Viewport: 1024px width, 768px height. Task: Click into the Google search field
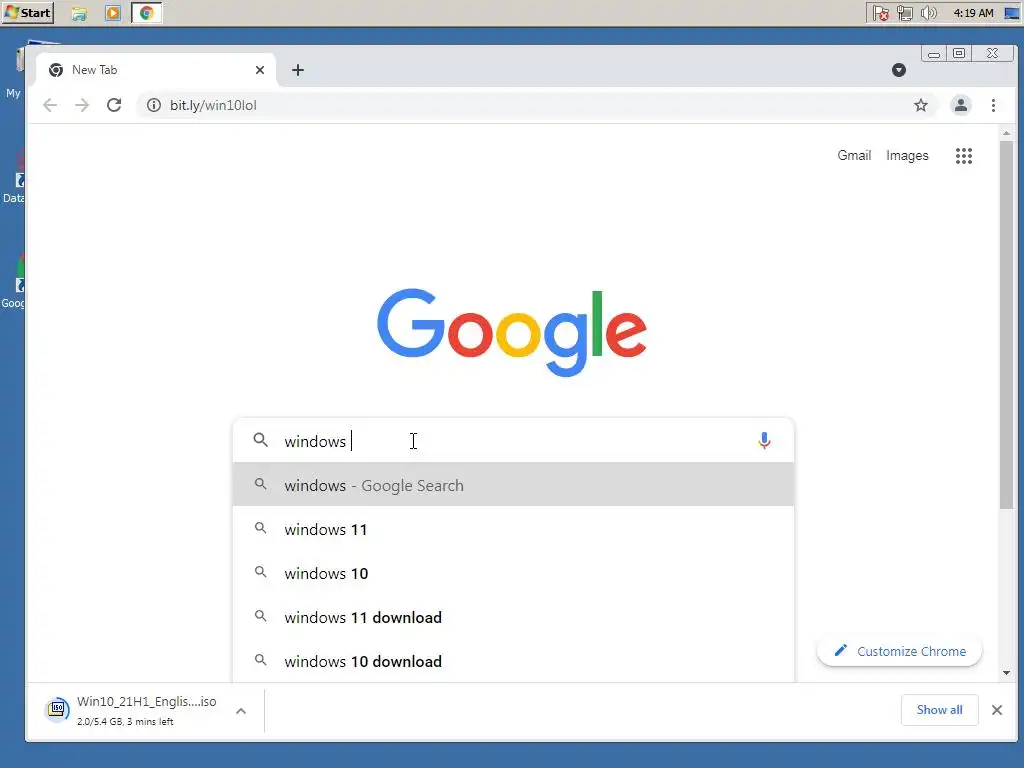tap(513, 441)
